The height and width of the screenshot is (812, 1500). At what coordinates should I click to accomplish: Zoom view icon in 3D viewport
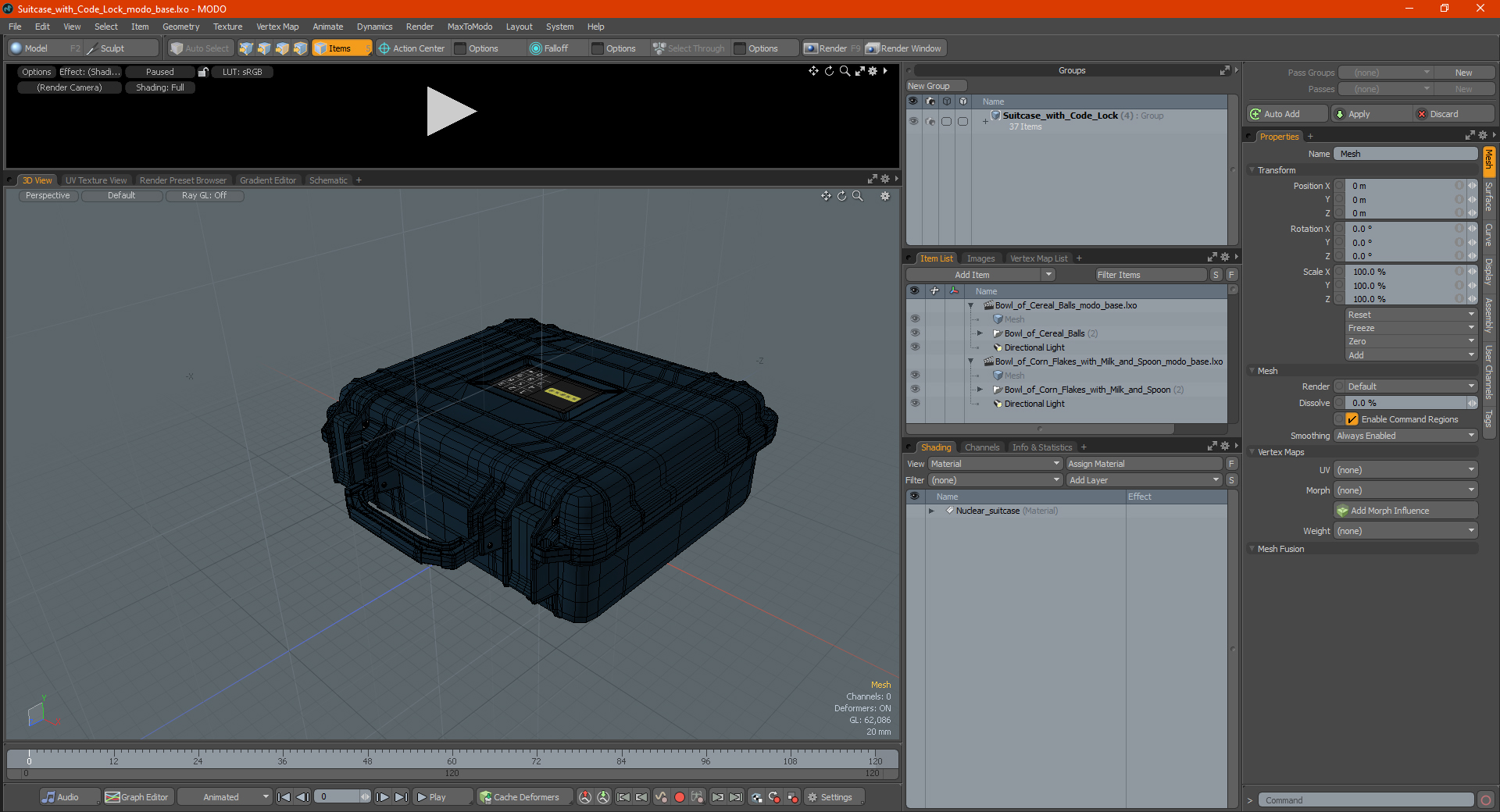(x=857, y=196)
